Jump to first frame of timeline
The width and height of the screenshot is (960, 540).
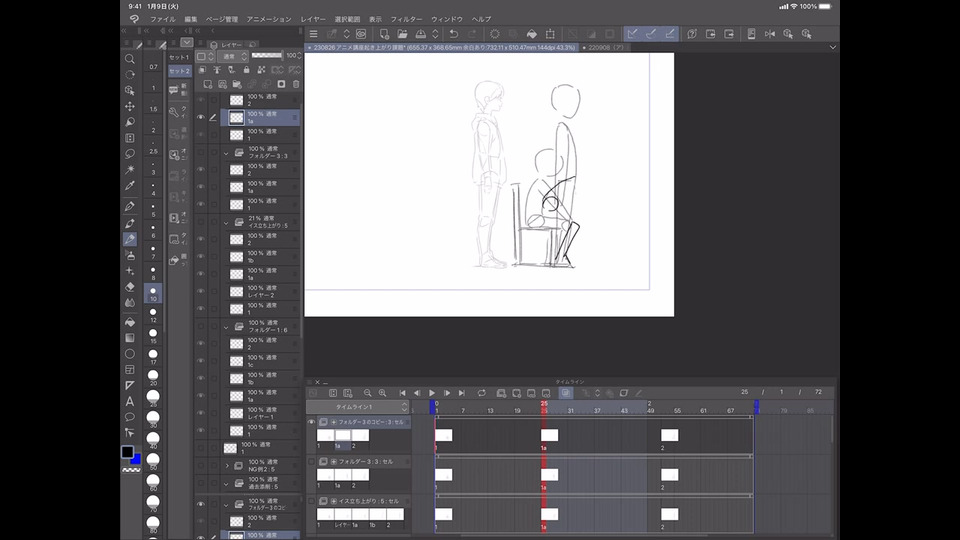pos(403,393)
